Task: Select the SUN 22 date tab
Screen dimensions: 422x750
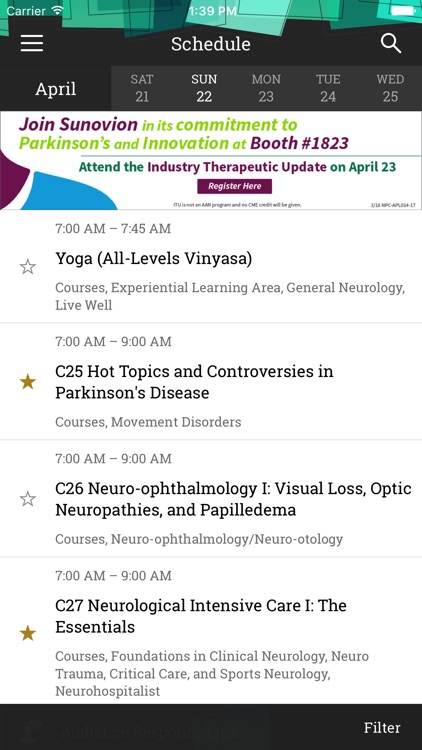Action: 204,88
